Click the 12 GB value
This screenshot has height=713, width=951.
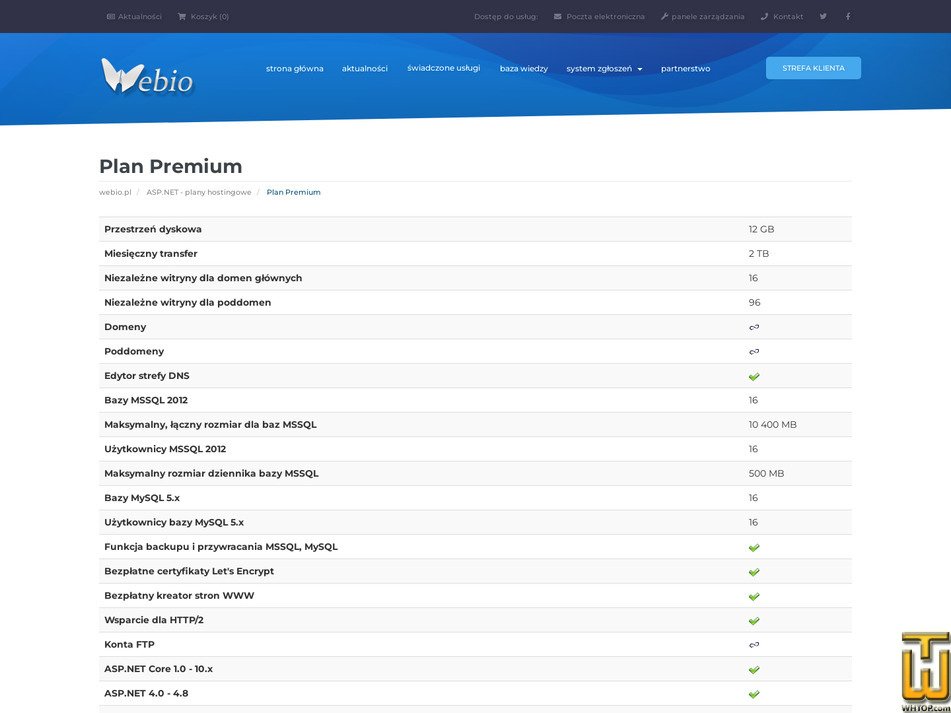coord(761,229)
